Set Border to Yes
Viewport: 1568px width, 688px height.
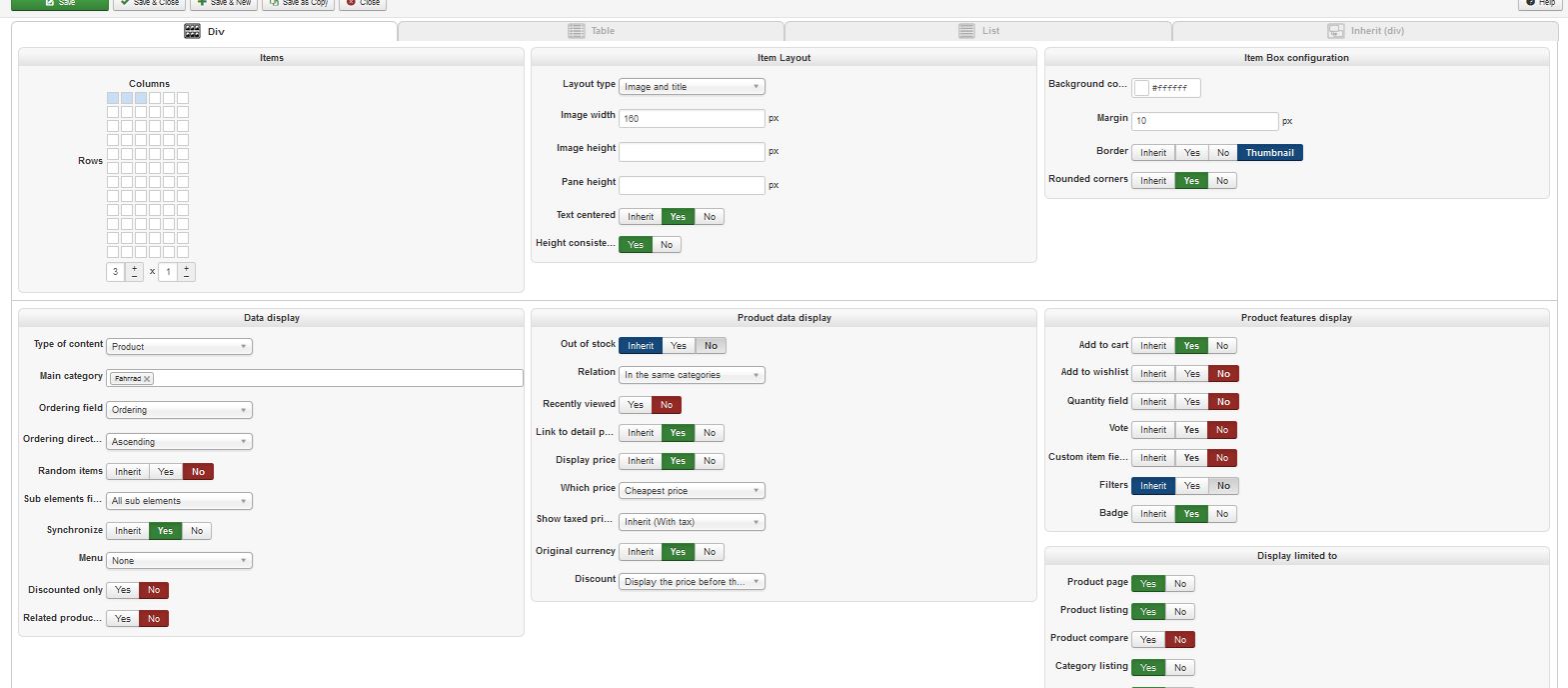(x=1192, y=153)
